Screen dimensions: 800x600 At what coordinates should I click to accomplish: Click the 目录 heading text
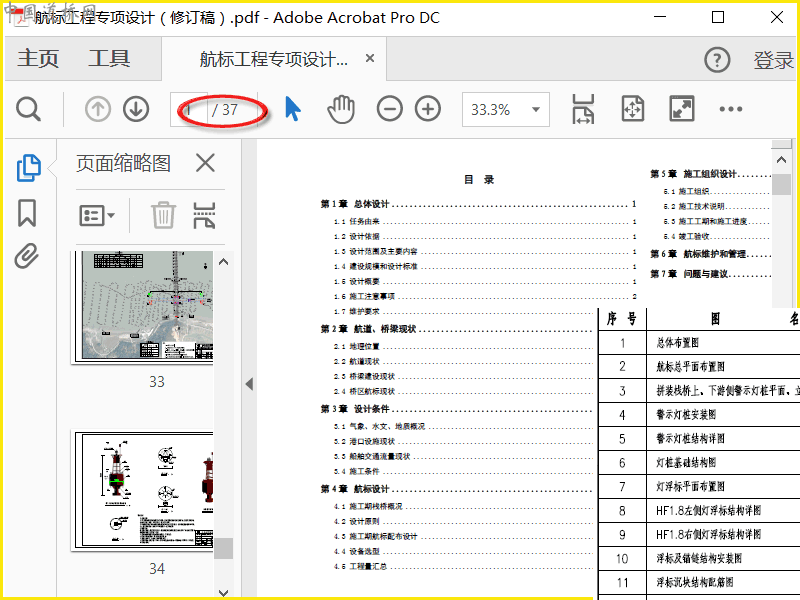click(x=479, y=180)
